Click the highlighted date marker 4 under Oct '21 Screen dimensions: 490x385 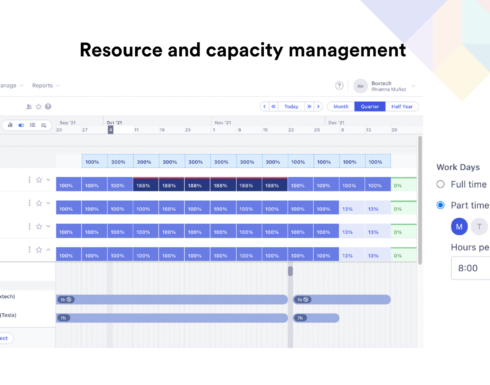[x=110, y=130]
